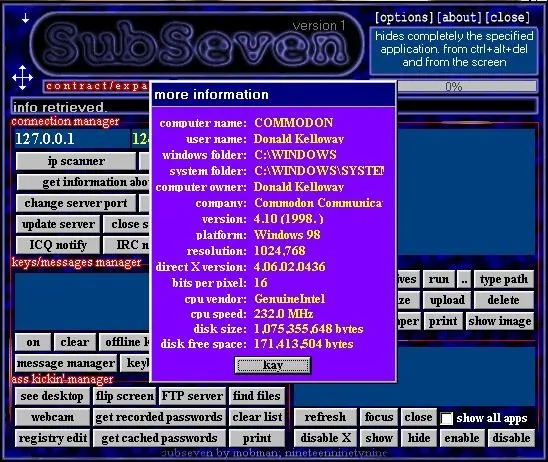The image size is (548, 462).
Task: Click the update server button
Action: coord(58,224)
